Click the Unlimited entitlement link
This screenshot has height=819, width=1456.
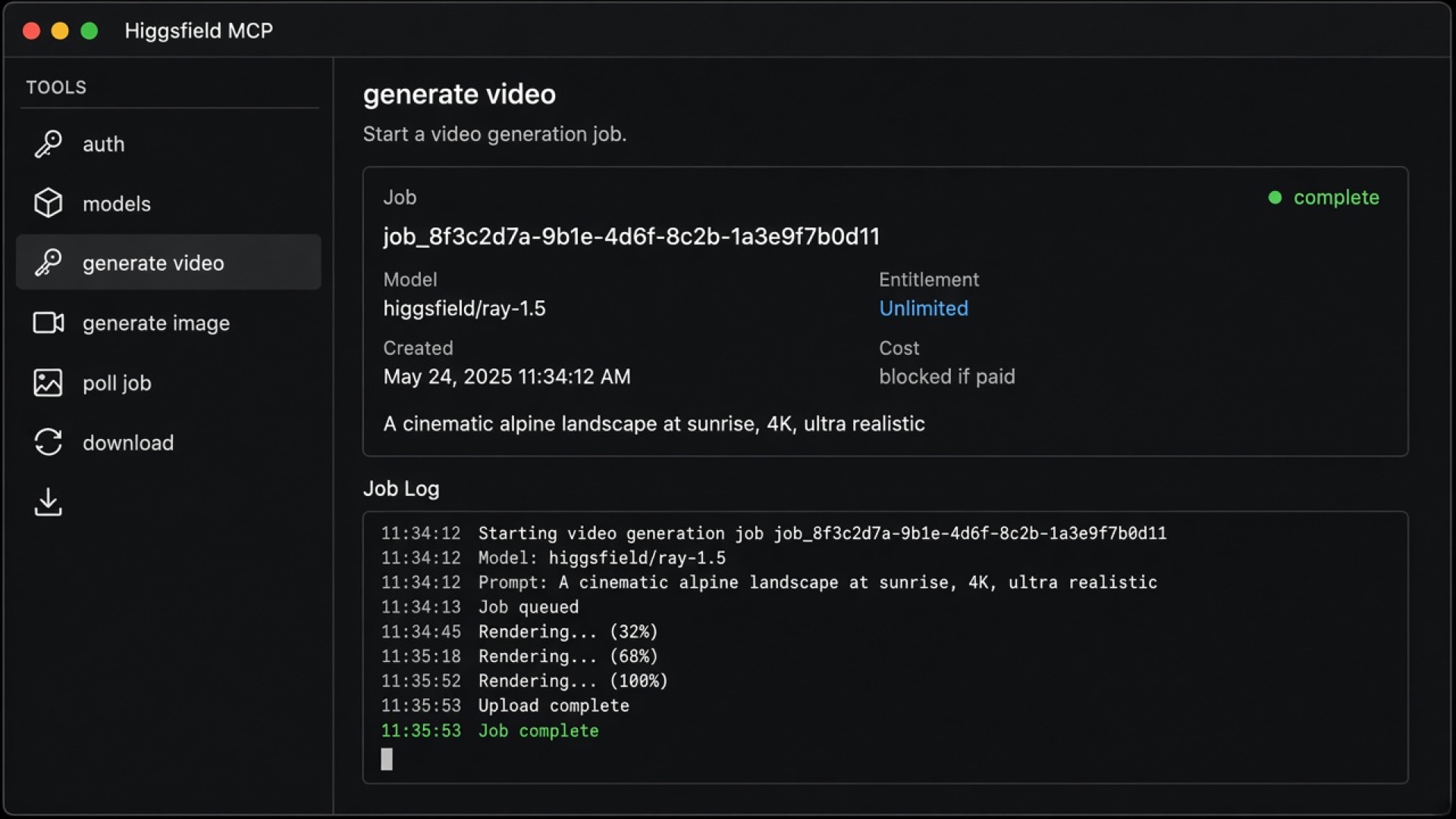click(x=924, y=308)
